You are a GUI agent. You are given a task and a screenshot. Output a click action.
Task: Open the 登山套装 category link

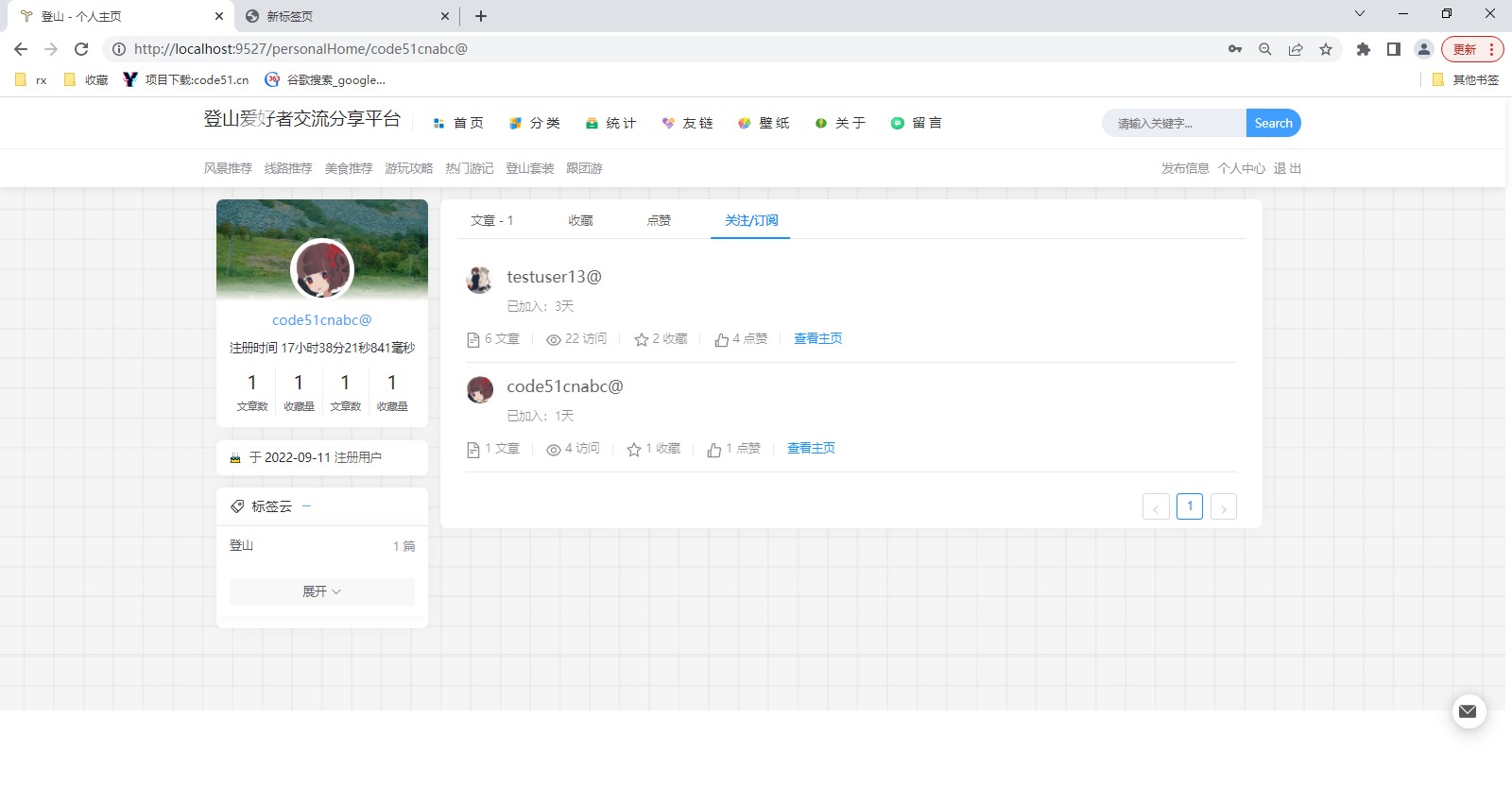[x=530, y=168]
